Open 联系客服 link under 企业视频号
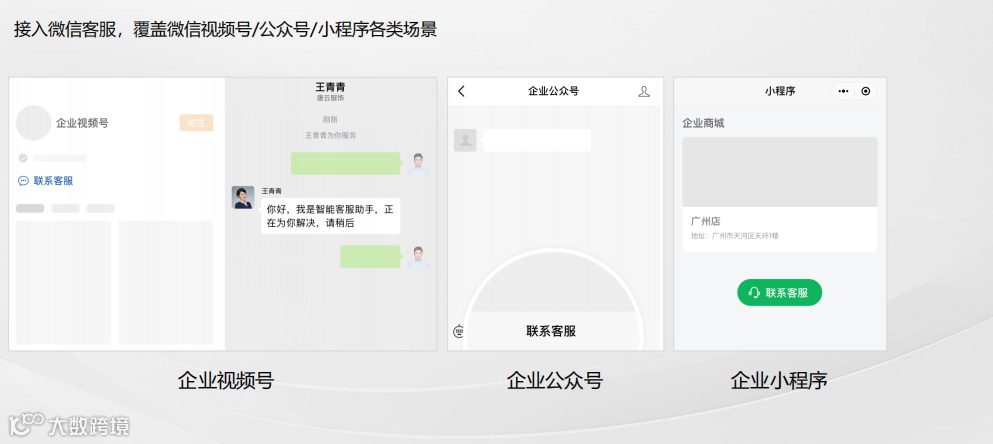The image size is (993, 444). [53, 181]
